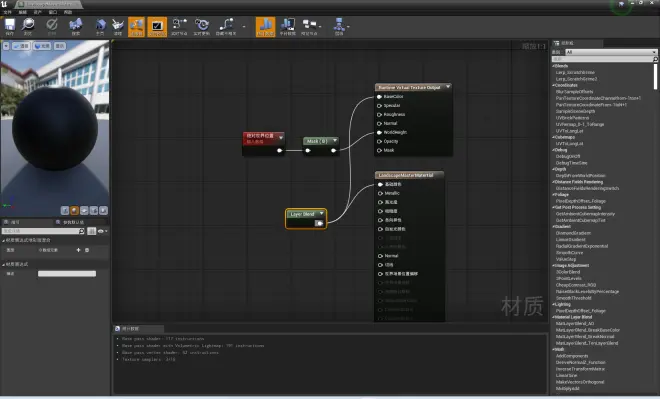Click the Home toolbar icon
660x399 pixels.
100,27
